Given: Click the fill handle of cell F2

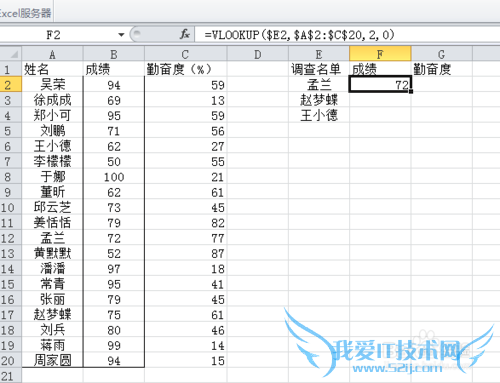Looking at the screenshot, I should coord(411,91).
